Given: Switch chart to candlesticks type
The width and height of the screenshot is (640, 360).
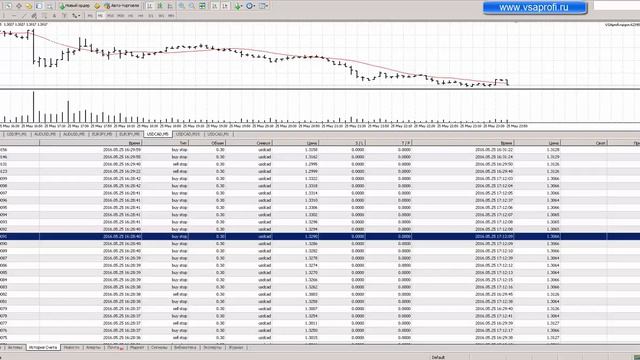Looking at the screenshot, I should click(x=160, y=6).
